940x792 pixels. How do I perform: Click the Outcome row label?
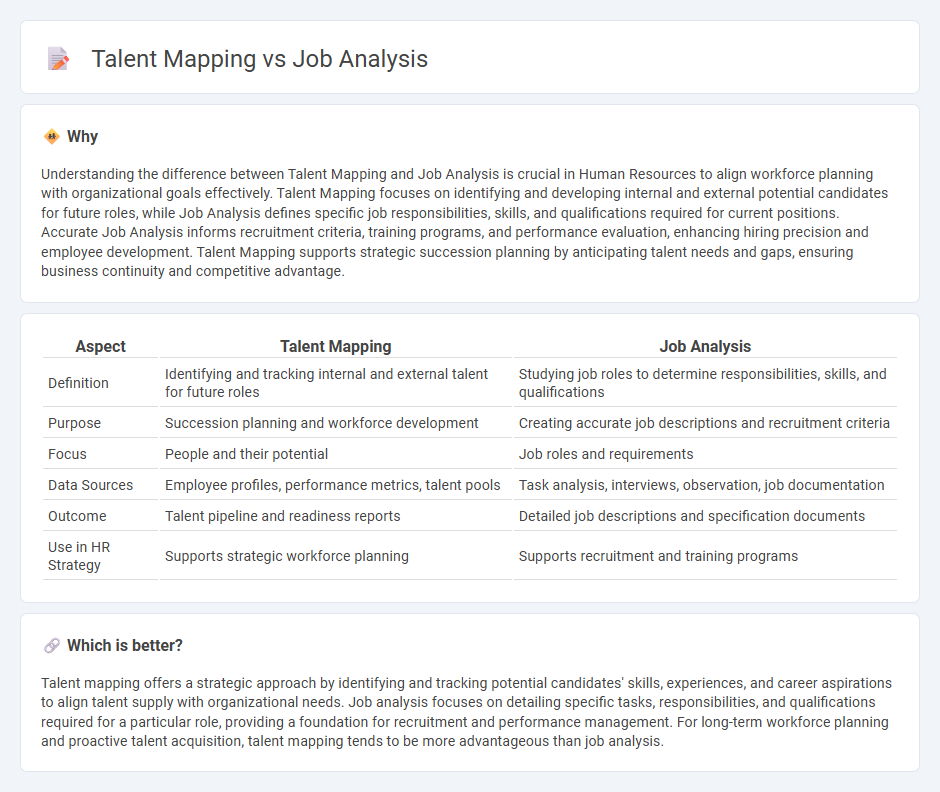(77, 516)
